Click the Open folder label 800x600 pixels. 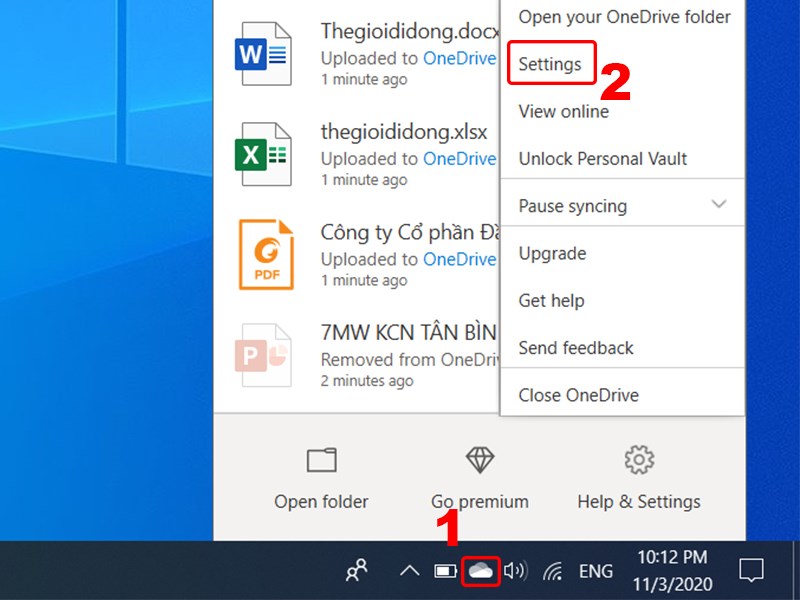(321, 502)
